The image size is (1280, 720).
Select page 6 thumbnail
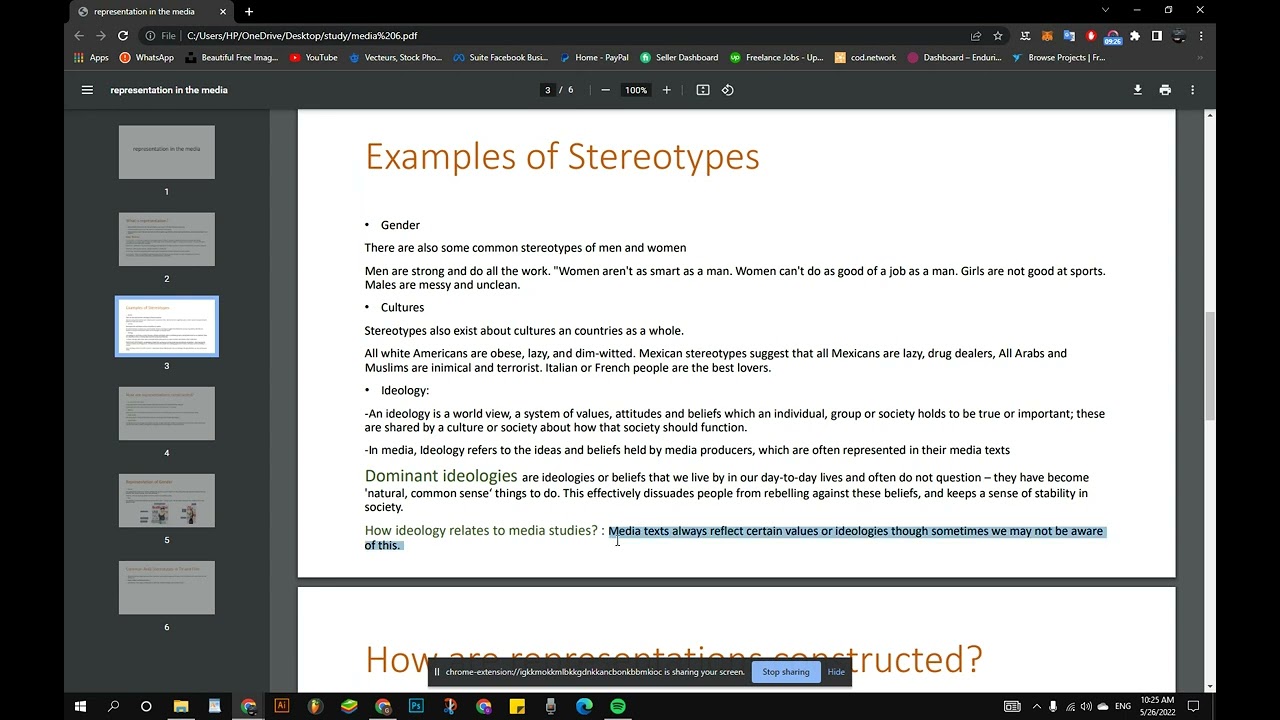point(167,587)
